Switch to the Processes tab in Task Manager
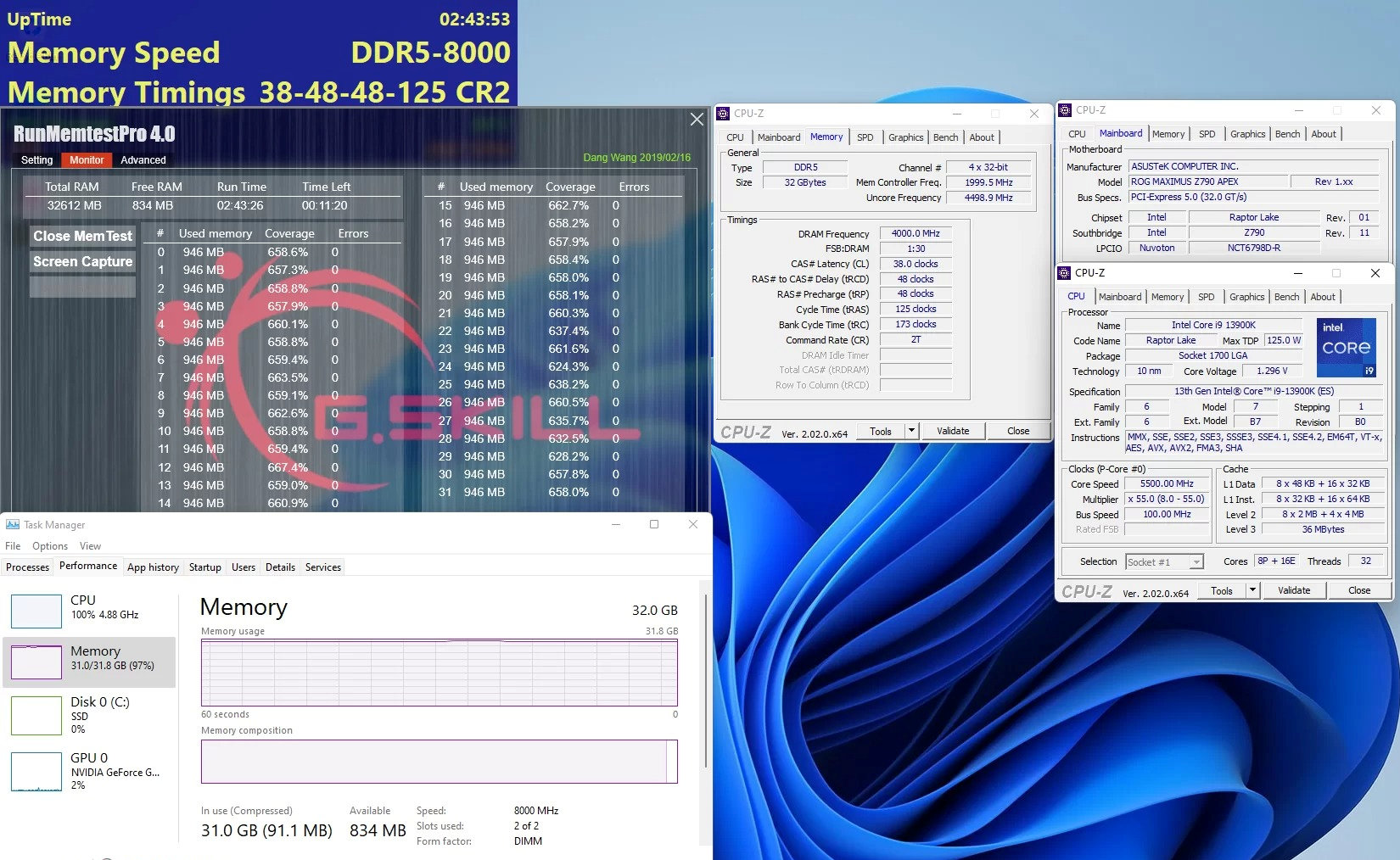This screenshot has height=860, width=1400. point(27,567)
